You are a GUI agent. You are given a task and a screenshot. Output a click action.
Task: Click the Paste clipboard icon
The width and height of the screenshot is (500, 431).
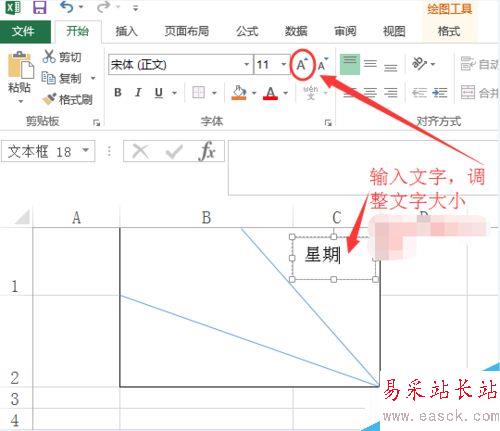point(21,64)
